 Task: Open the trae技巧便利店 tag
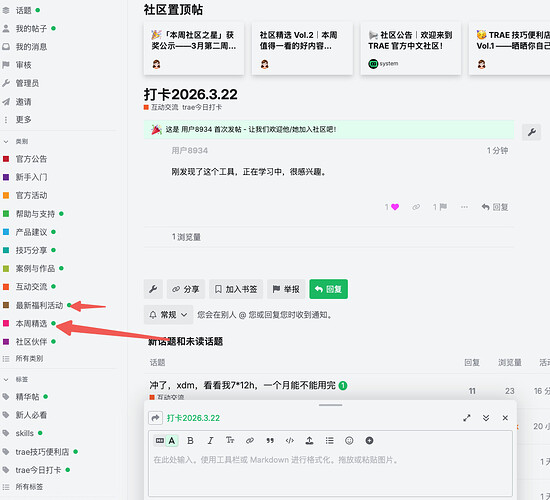coord(42,452)
